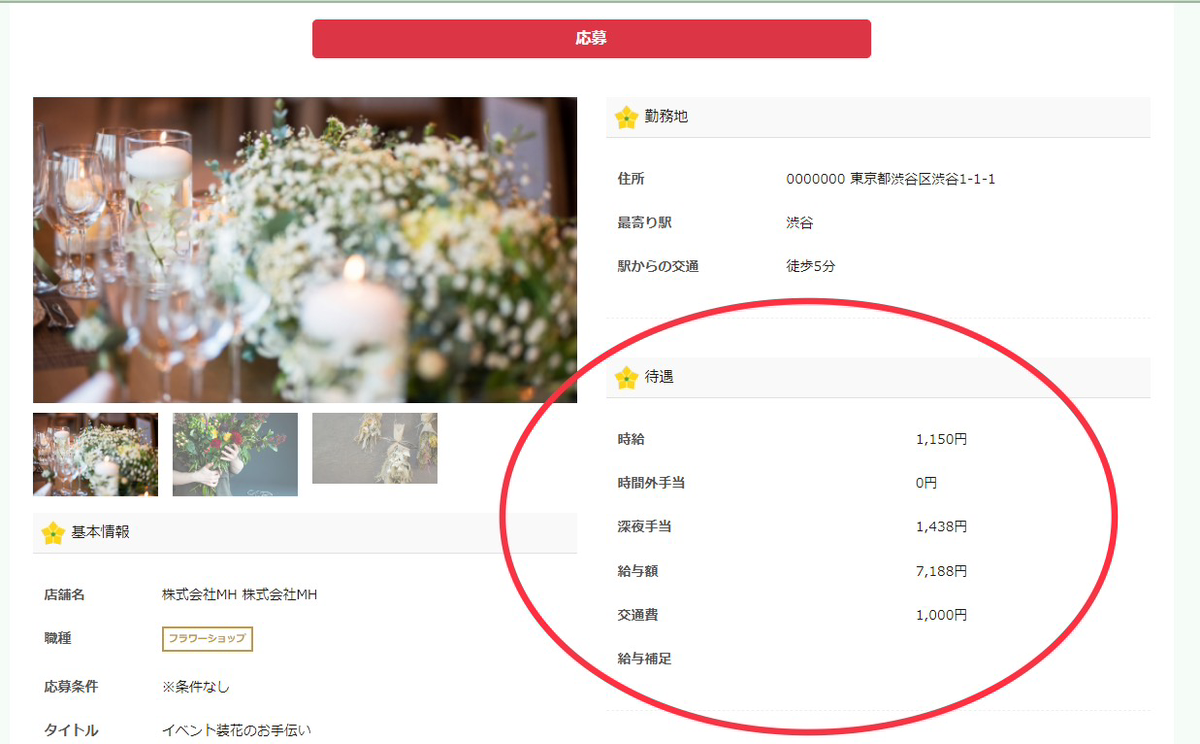Click the red 応募 apply button

pos(591,39)
